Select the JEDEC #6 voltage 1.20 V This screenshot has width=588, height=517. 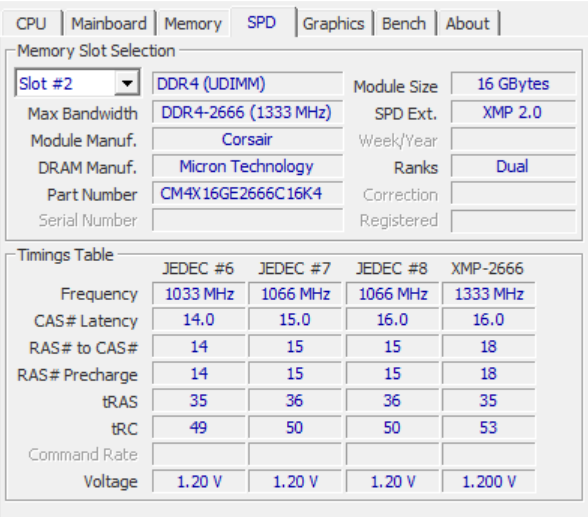(199, 482)
